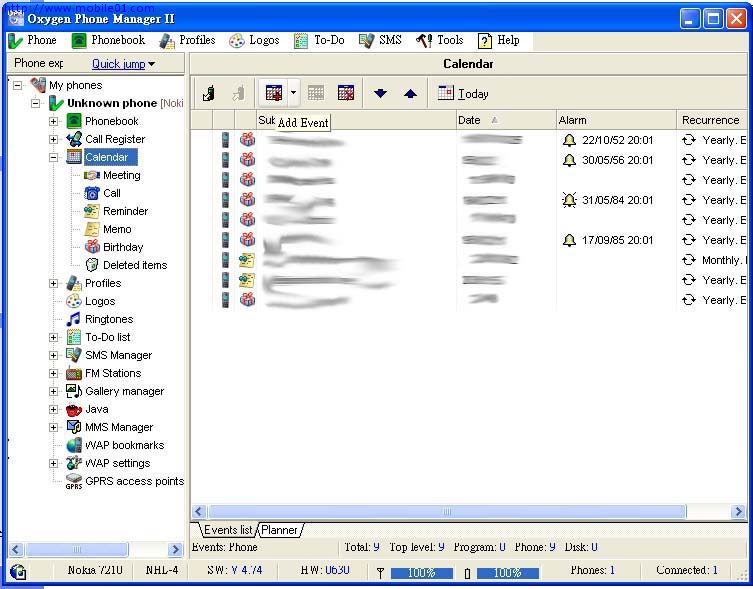Screen dimensions: 753x589
Task: Select the Memo note icon in the tree
Action: click(92, 229)
